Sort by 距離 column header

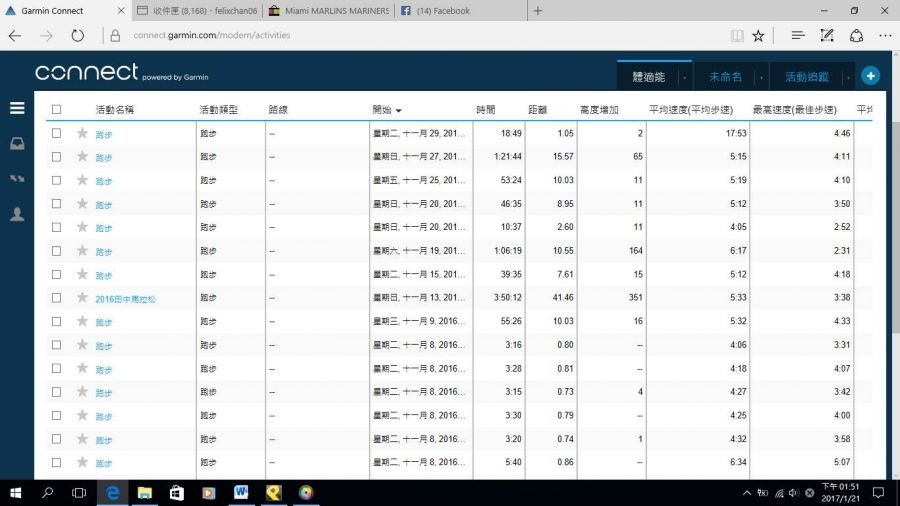pos(537,110)
